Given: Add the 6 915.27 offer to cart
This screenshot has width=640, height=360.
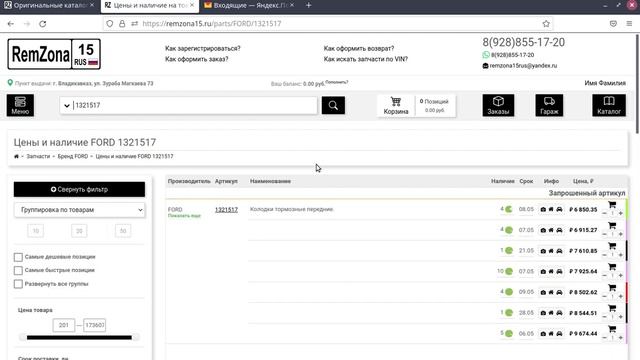Looking at the screenshot, I should tap(612, 226).
